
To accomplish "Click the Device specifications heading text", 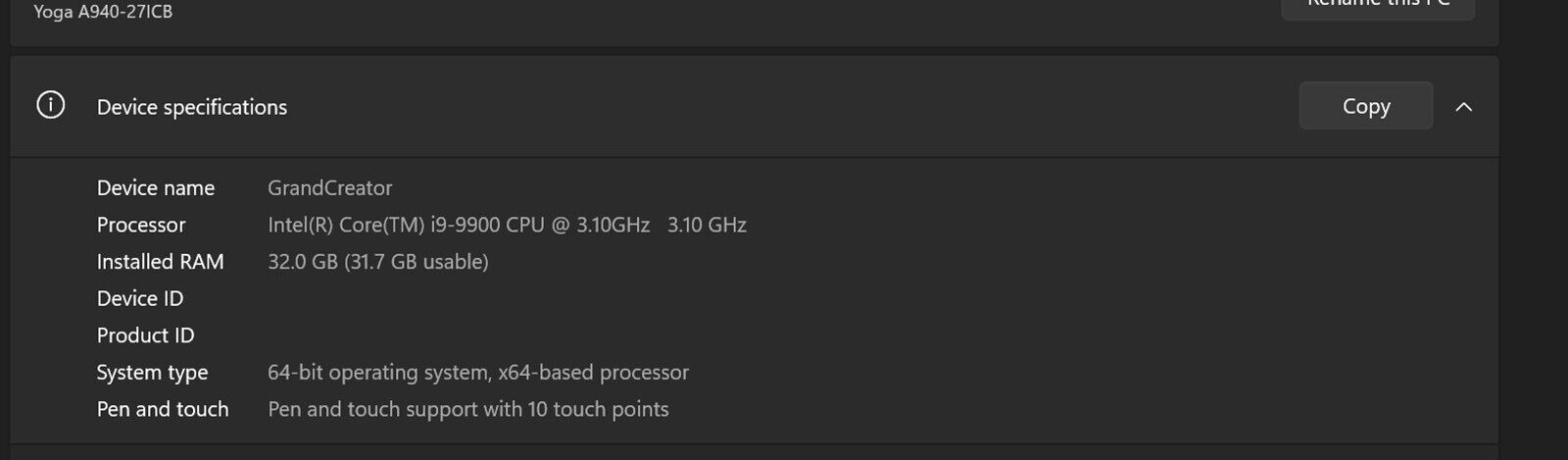I will pos(192,107).
